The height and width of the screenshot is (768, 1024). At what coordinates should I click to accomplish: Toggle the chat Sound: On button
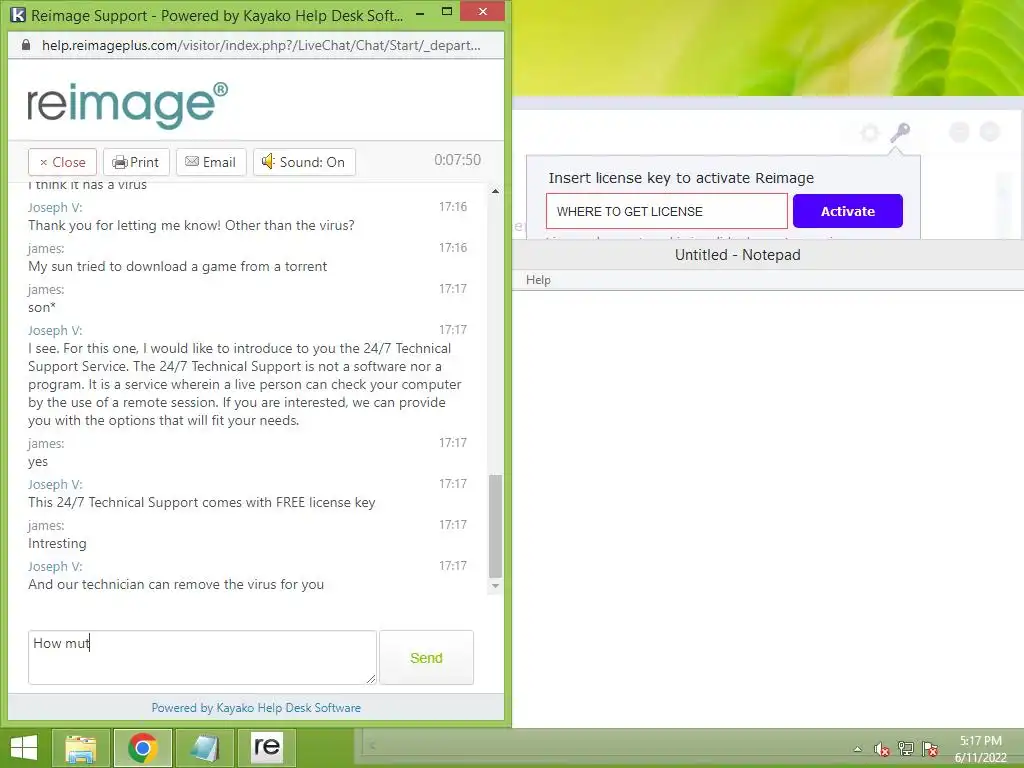coord(304,162)
